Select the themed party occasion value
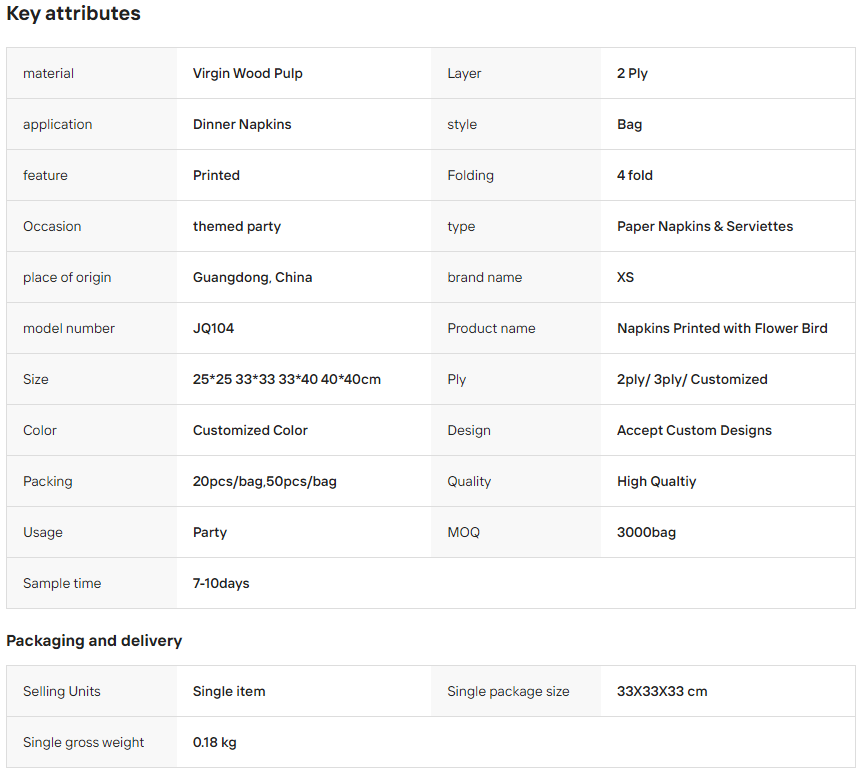The width and height of the screenshot is (860, 769). tap(236, 227)
